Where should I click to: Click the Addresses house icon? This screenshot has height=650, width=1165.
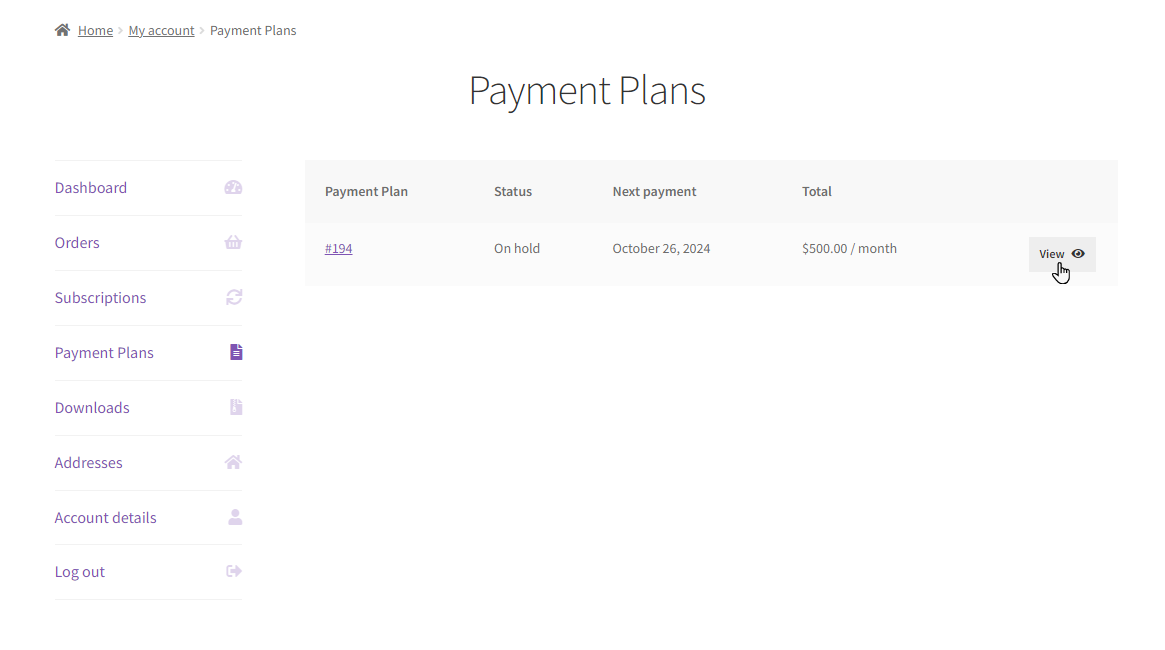(233, 462)
